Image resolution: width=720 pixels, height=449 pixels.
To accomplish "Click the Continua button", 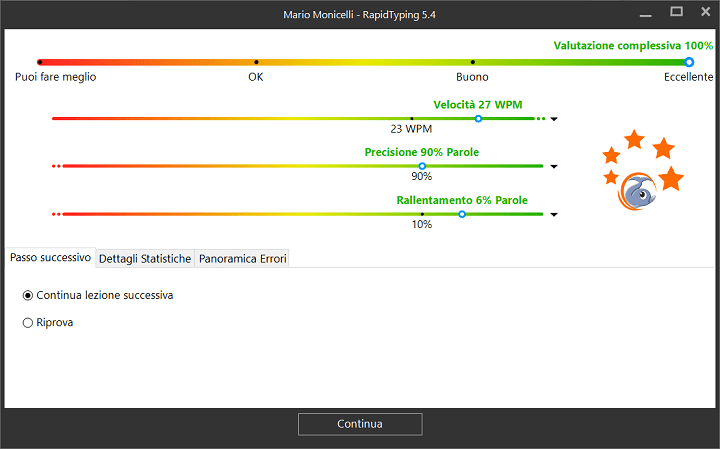I will pyautogui.click(x=360, y=424).
